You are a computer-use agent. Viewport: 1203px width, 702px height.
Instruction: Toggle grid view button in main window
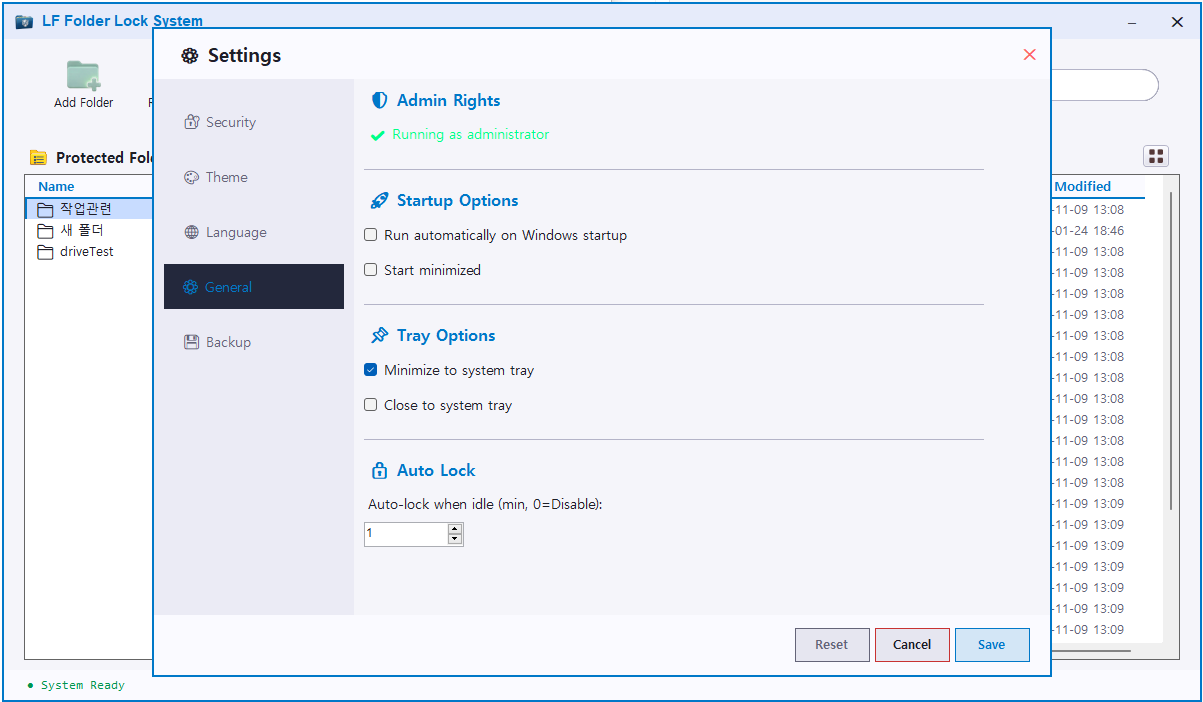coord(1156,156)
